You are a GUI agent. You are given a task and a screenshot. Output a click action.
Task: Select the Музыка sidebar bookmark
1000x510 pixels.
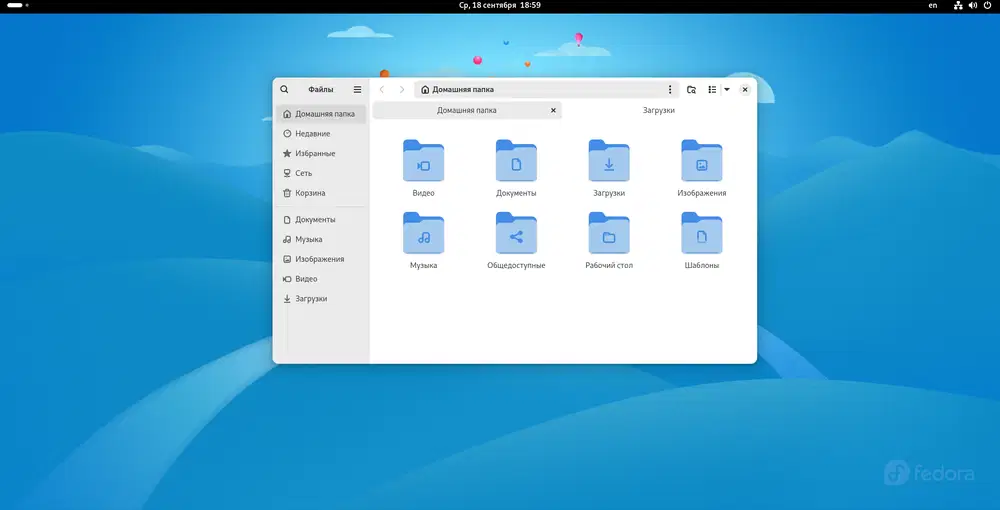(x=308, y=239)
